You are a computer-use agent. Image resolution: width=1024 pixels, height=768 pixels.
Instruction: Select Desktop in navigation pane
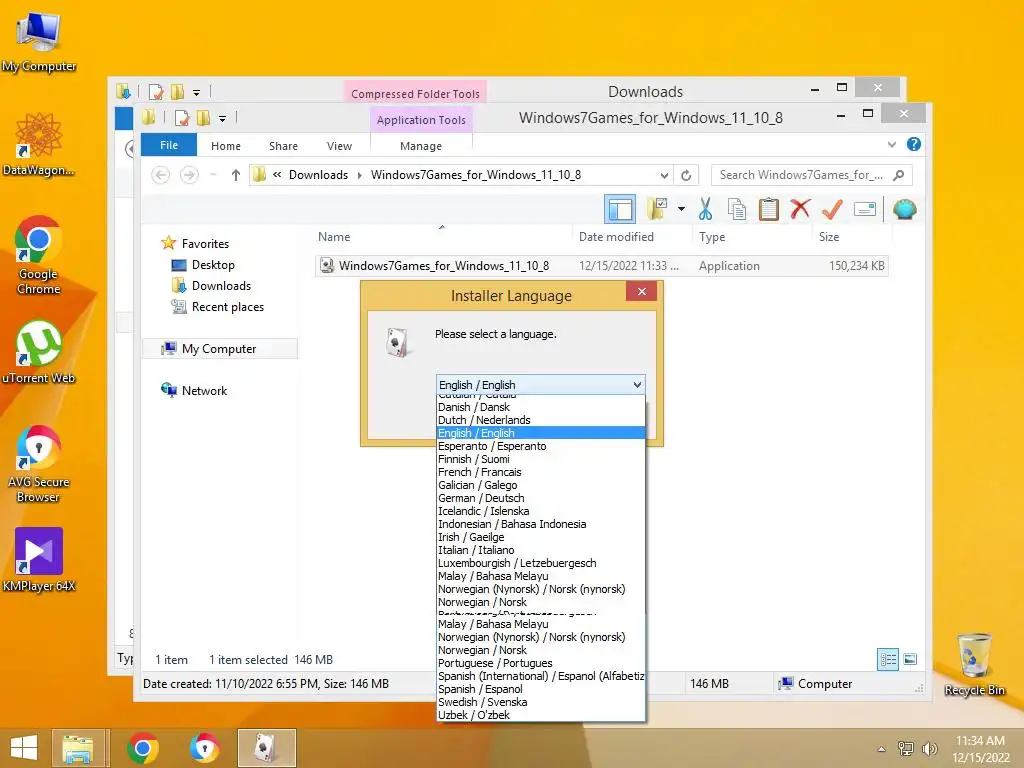(213, 264)
